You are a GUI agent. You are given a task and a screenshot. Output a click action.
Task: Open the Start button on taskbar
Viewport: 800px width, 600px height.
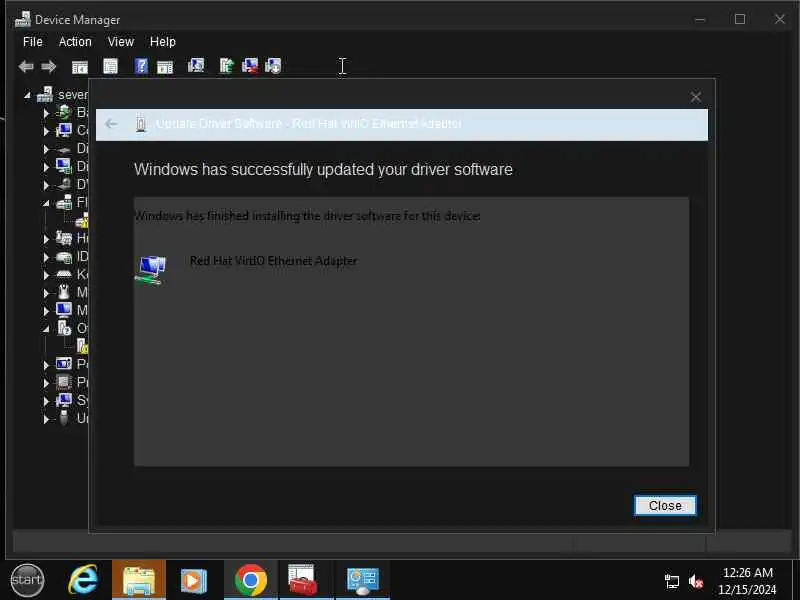[x=27, y=580]
